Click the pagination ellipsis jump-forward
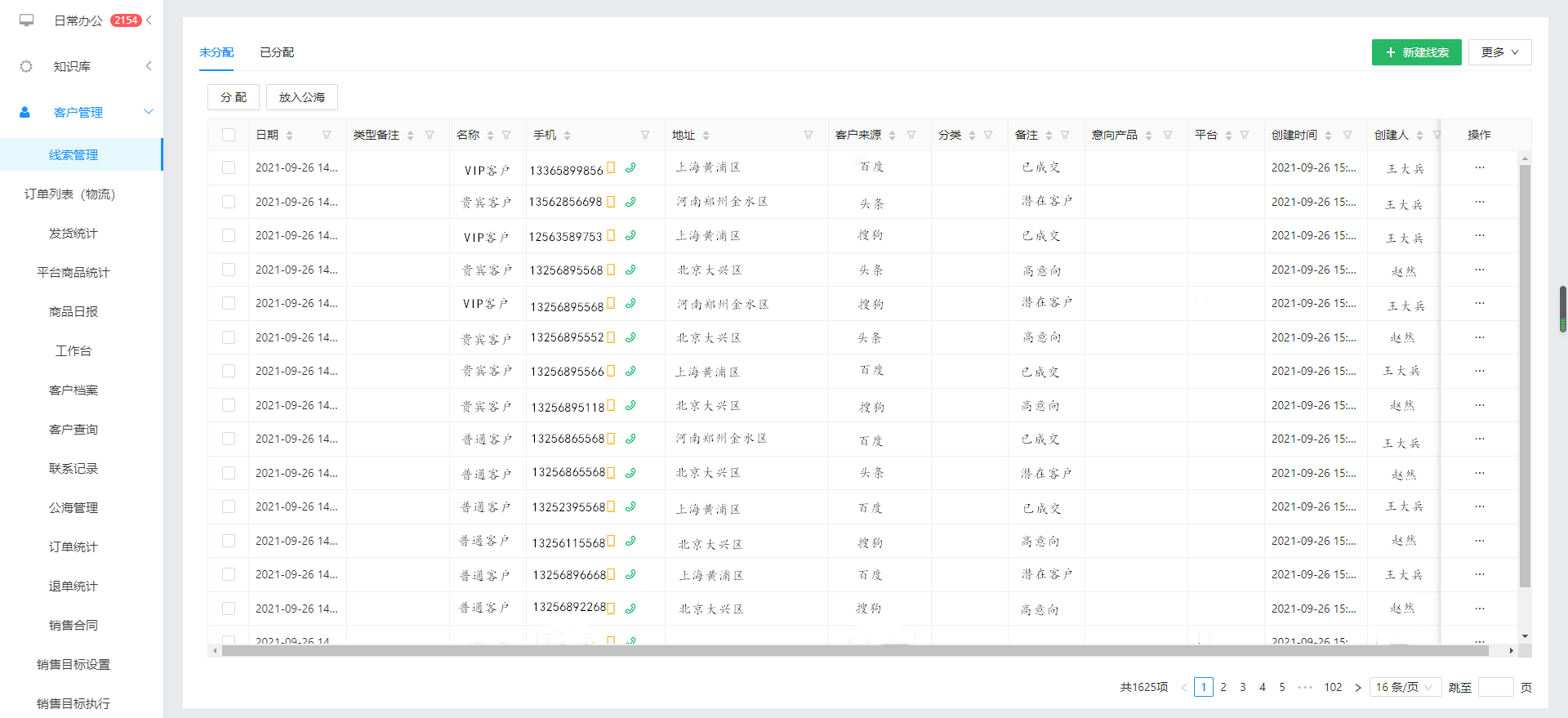Screen dimensions: 1568x718 pos(1305,688)
